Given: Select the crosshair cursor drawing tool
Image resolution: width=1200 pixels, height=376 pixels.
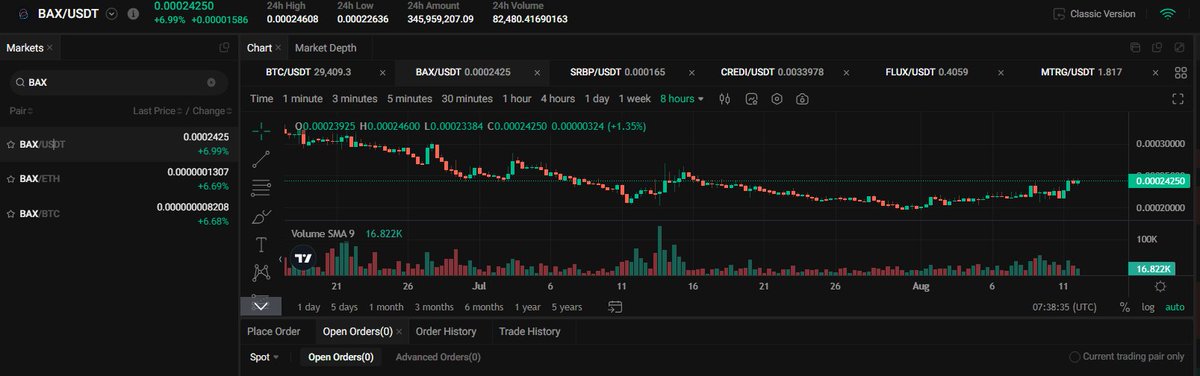Looking at the screenshot, I should click(261, 130).
